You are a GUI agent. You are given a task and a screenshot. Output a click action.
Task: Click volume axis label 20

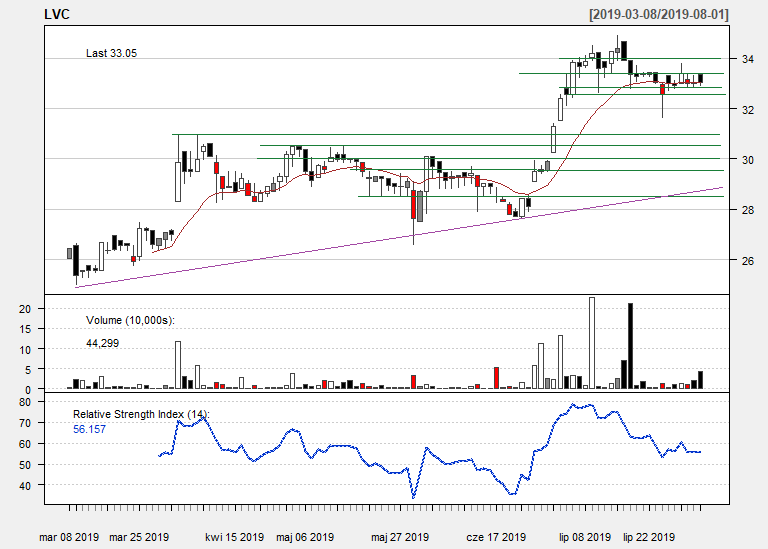pos(25,309)
